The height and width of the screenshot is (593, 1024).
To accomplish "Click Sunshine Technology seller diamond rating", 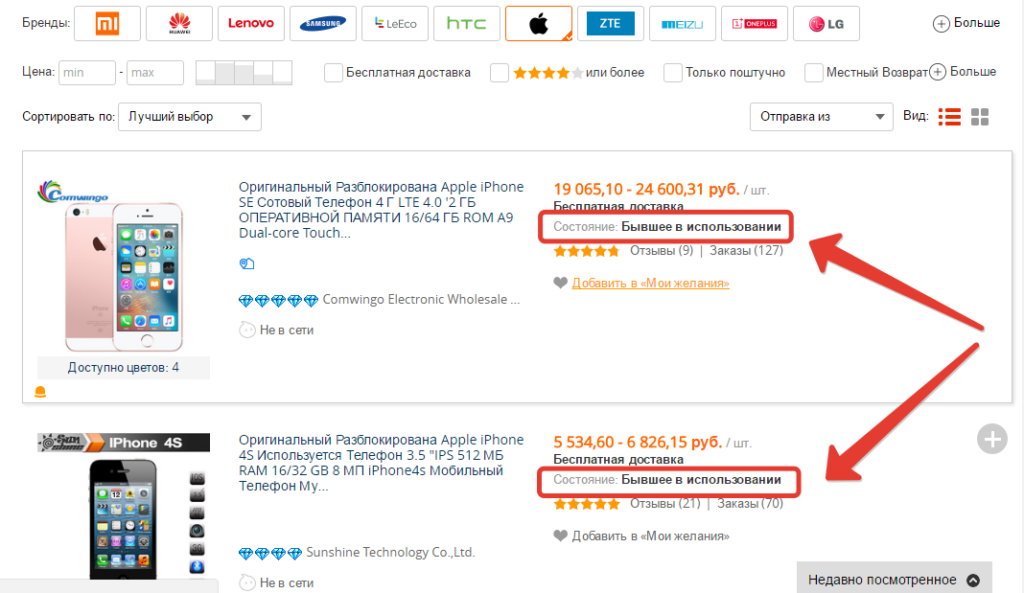I will [270, 553].
